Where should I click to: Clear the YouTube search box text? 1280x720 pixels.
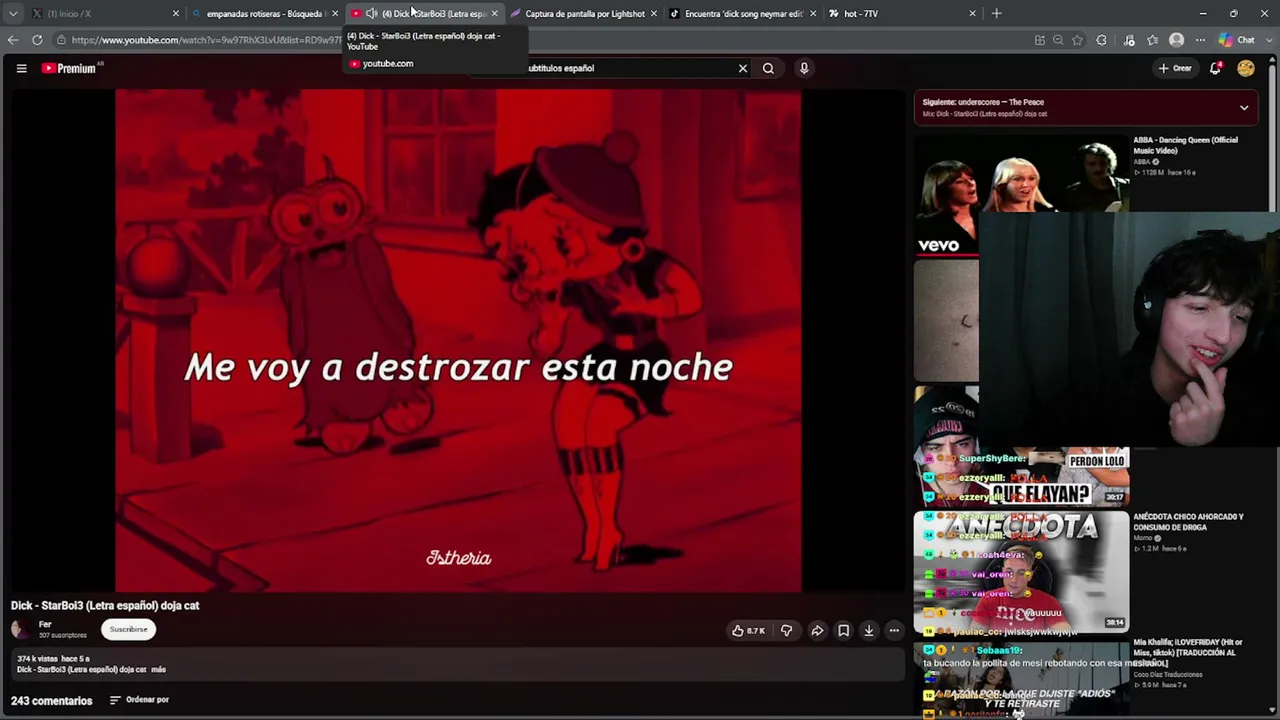point(743,68)
